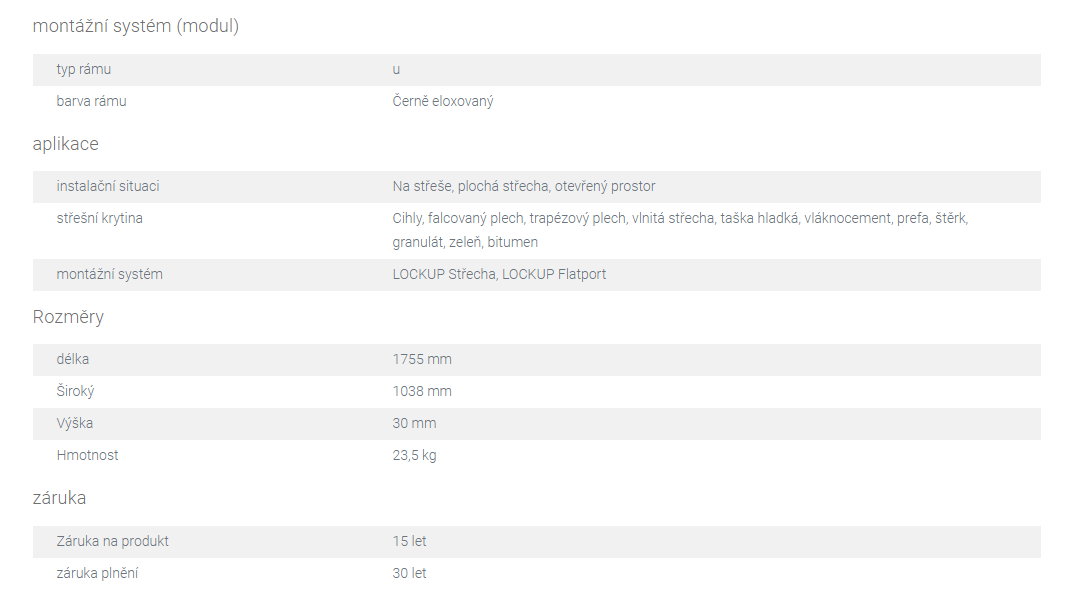Click the '30 let' performance warranty value

[x=409, y=574]
